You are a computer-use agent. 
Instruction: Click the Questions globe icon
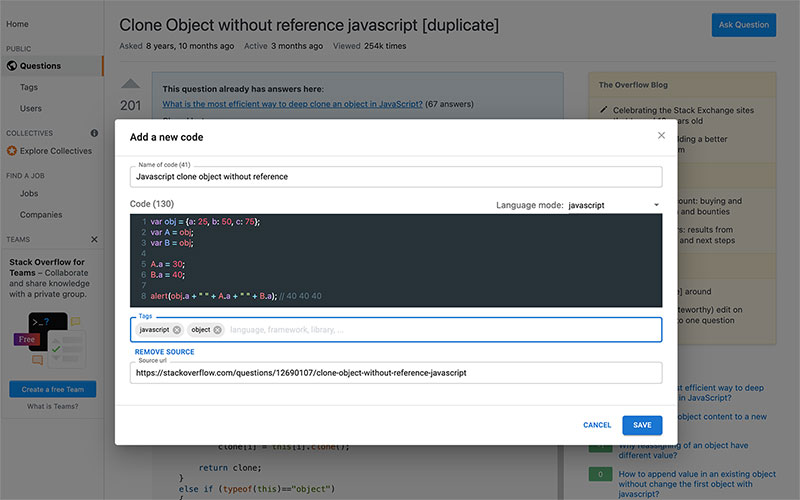tap(12, 66)
